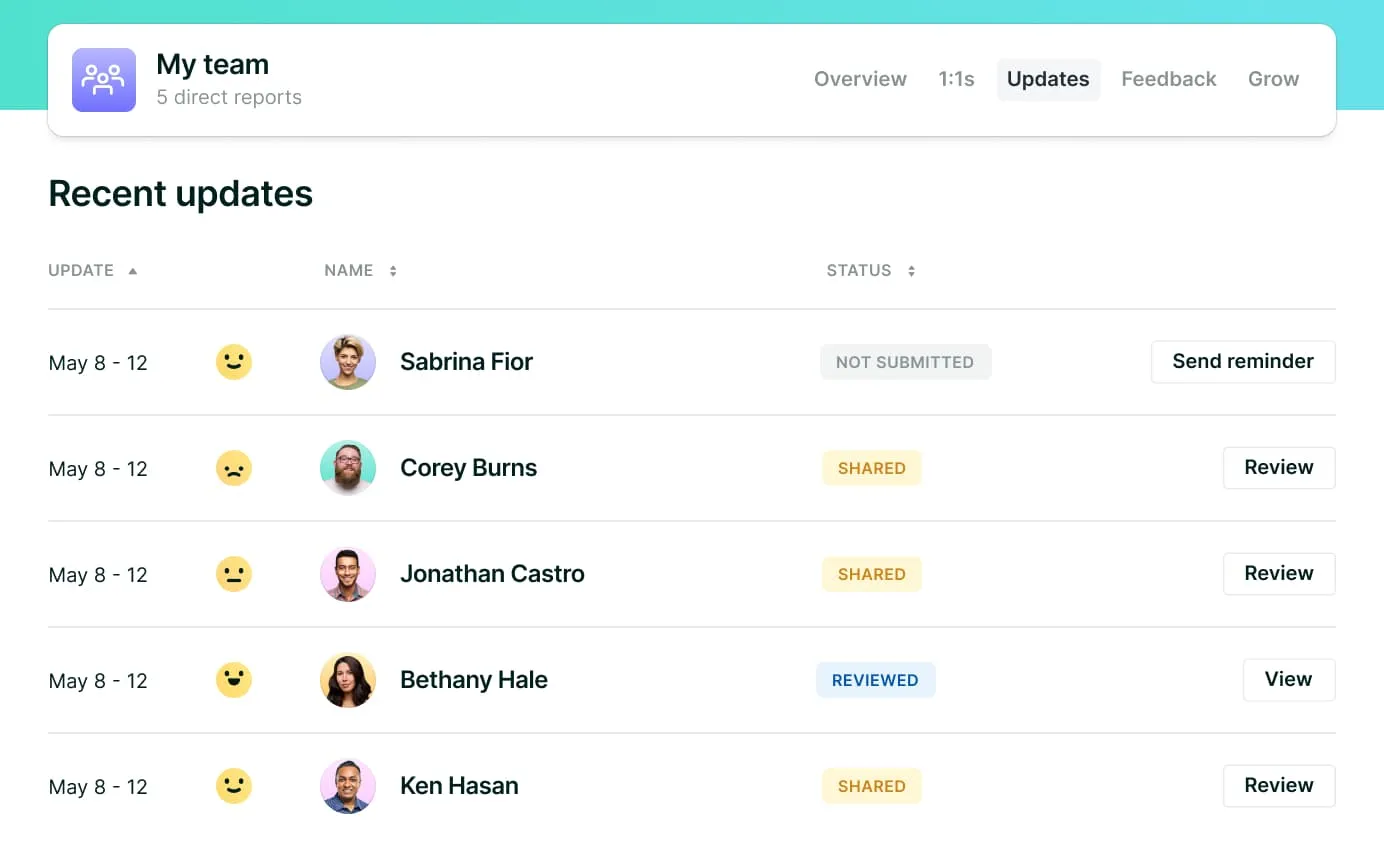This screenshot has height=856, width=1384.
Task: Click Bethany Hale's happy mood emoji
Action: 234,680
